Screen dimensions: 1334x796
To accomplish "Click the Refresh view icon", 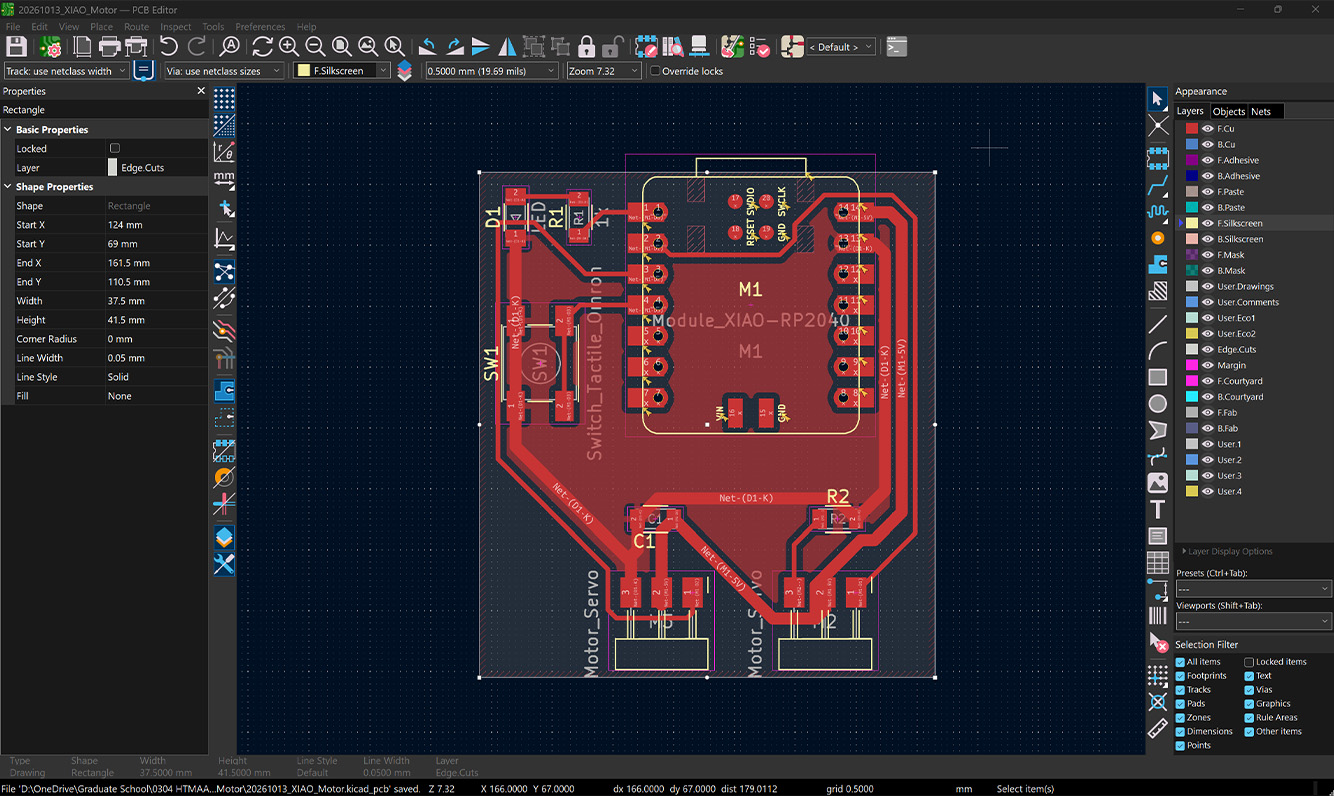I will (262, 46).
